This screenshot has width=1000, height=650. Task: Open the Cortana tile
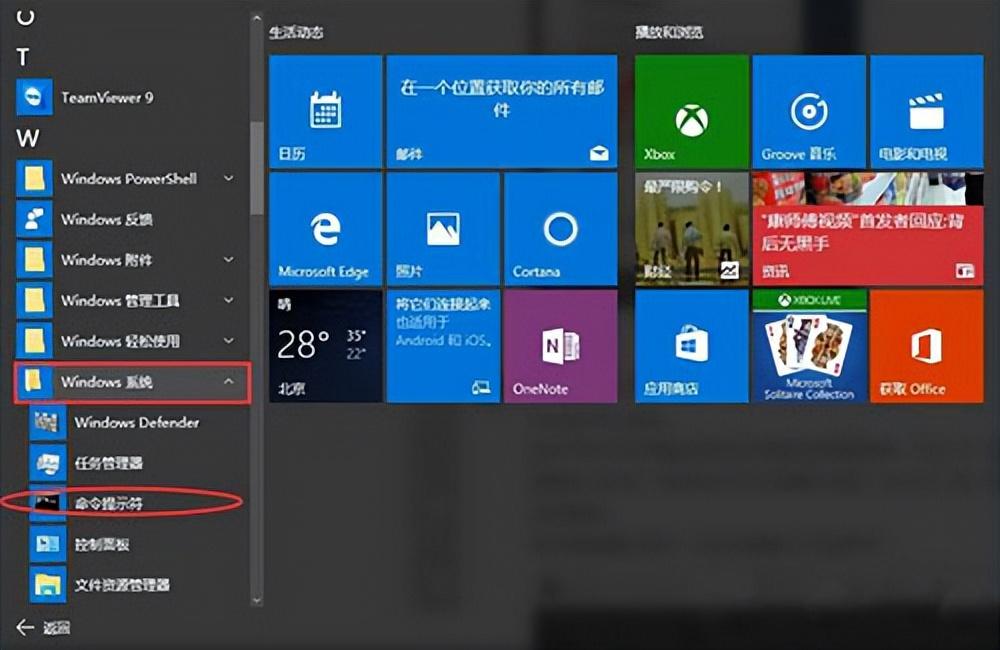(561, 228)
